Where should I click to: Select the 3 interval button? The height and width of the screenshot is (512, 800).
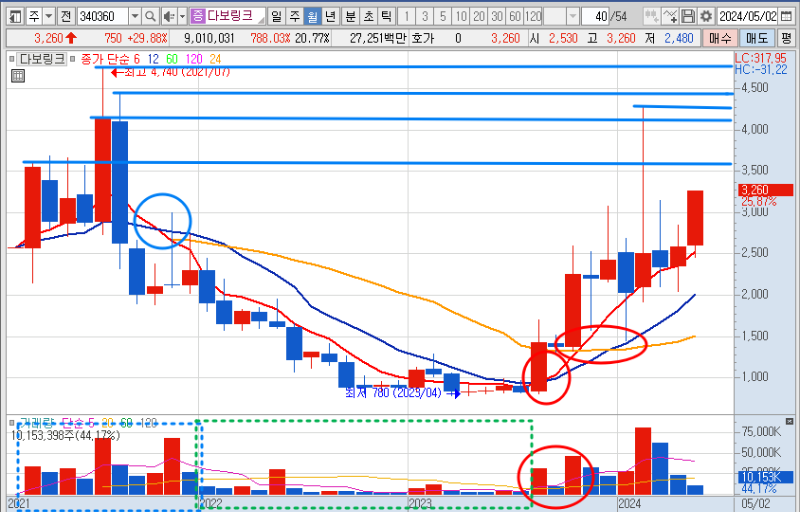(x=424, y=17)
